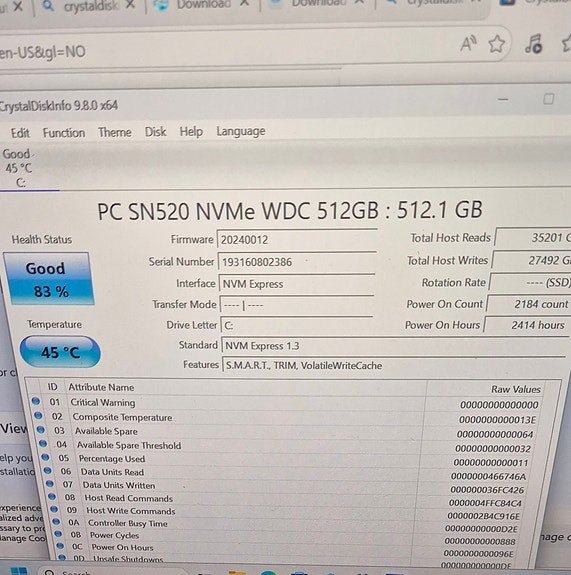The width and height of the screenshot is (571, 575).
Task: Open the Edit menu in CrystalDiskInfo
Action: [20, 133]
